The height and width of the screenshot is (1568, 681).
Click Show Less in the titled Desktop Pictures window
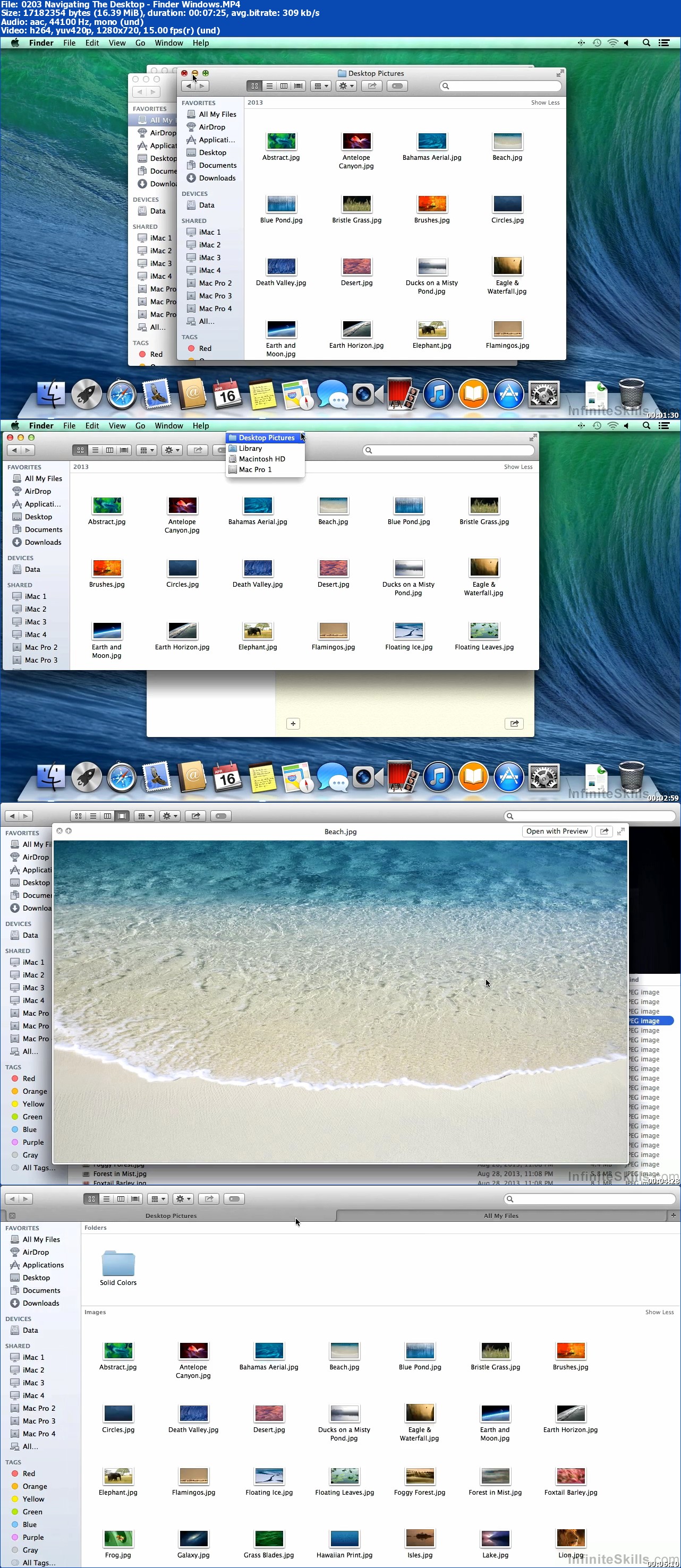[545, 102]
